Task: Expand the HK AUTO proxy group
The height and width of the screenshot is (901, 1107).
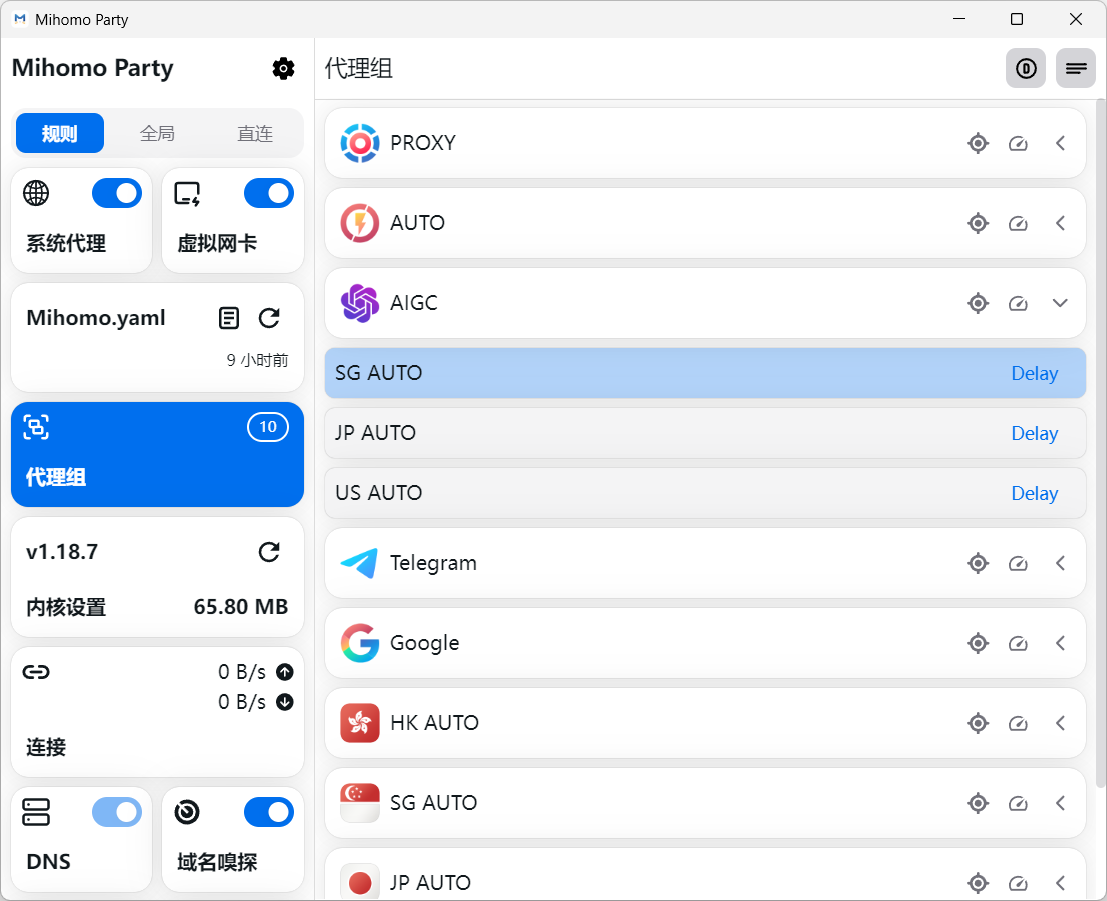Action: (1061, 723)
